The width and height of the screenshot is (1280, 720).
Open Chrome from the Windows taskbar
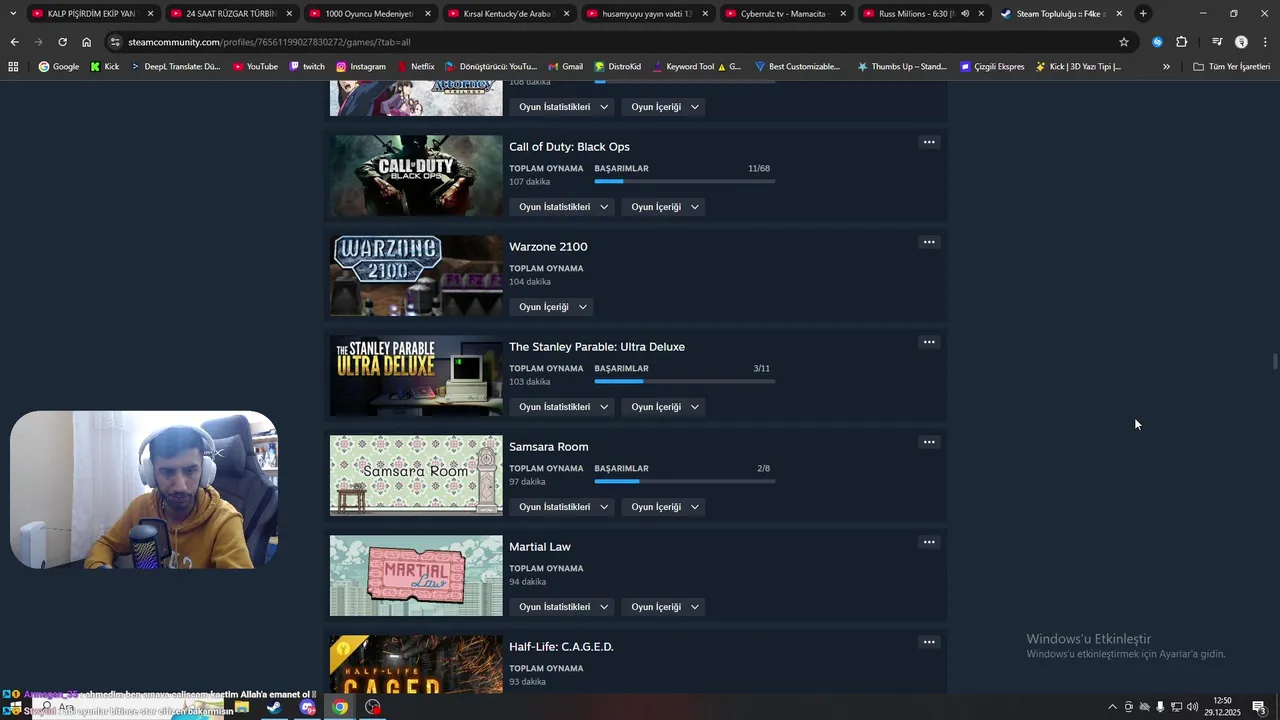coord(340,707)
